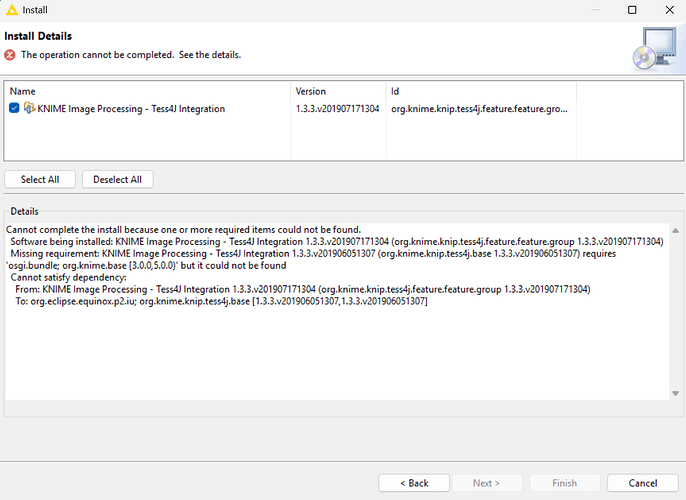686x500 pixels.
Task: Click the 'To: org.eclipse.equinox.p2.iu' line
Action: 221,301
